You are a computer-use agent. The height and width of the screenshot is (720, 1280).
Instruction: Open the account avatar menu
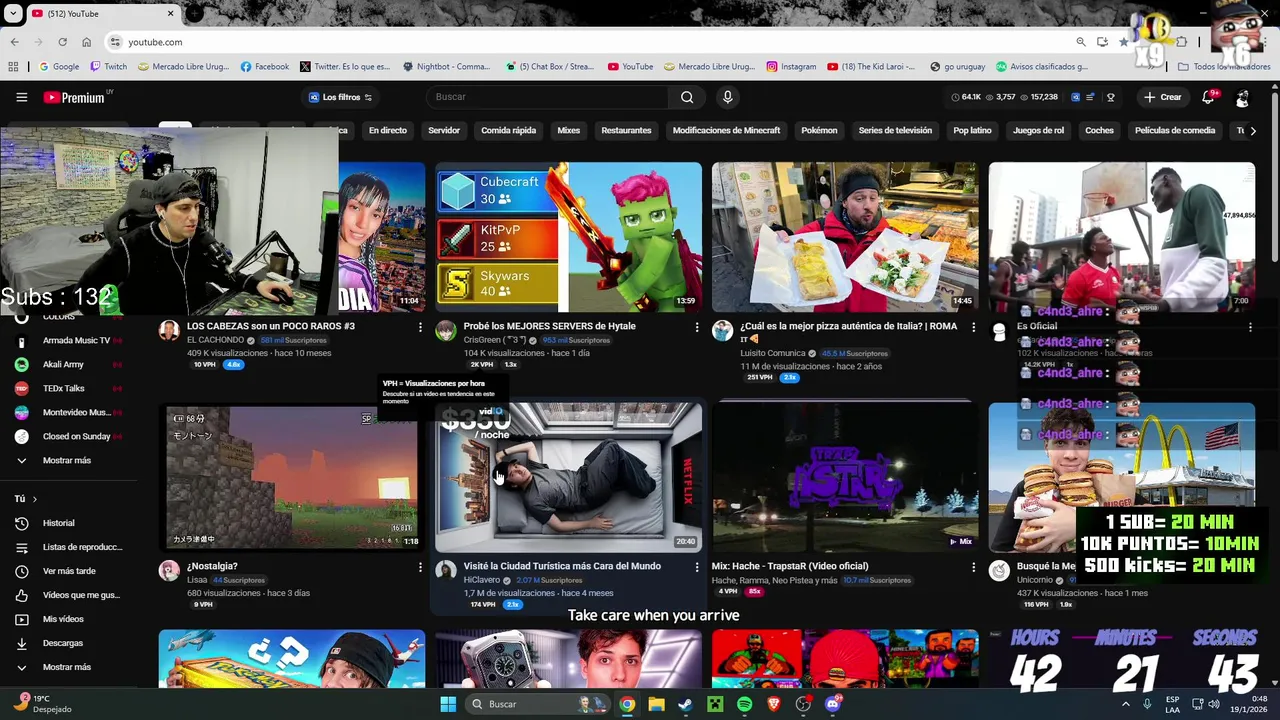click(1242, 97)
